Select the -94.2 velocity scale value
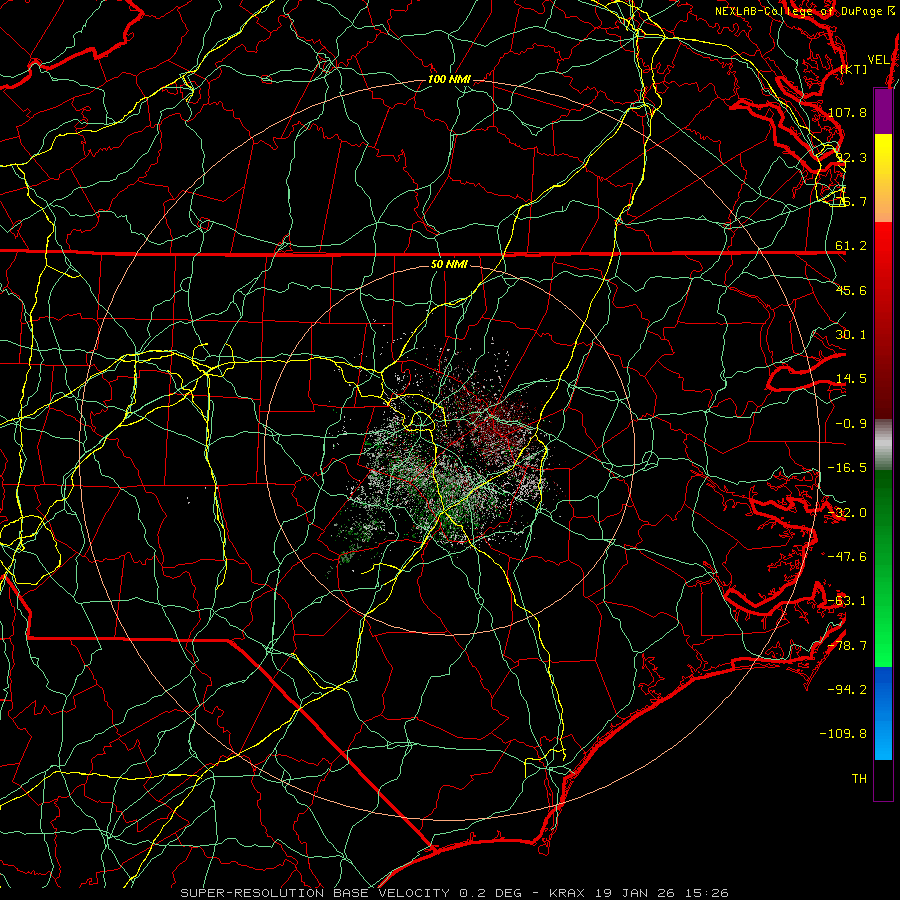 pos(847,689)
